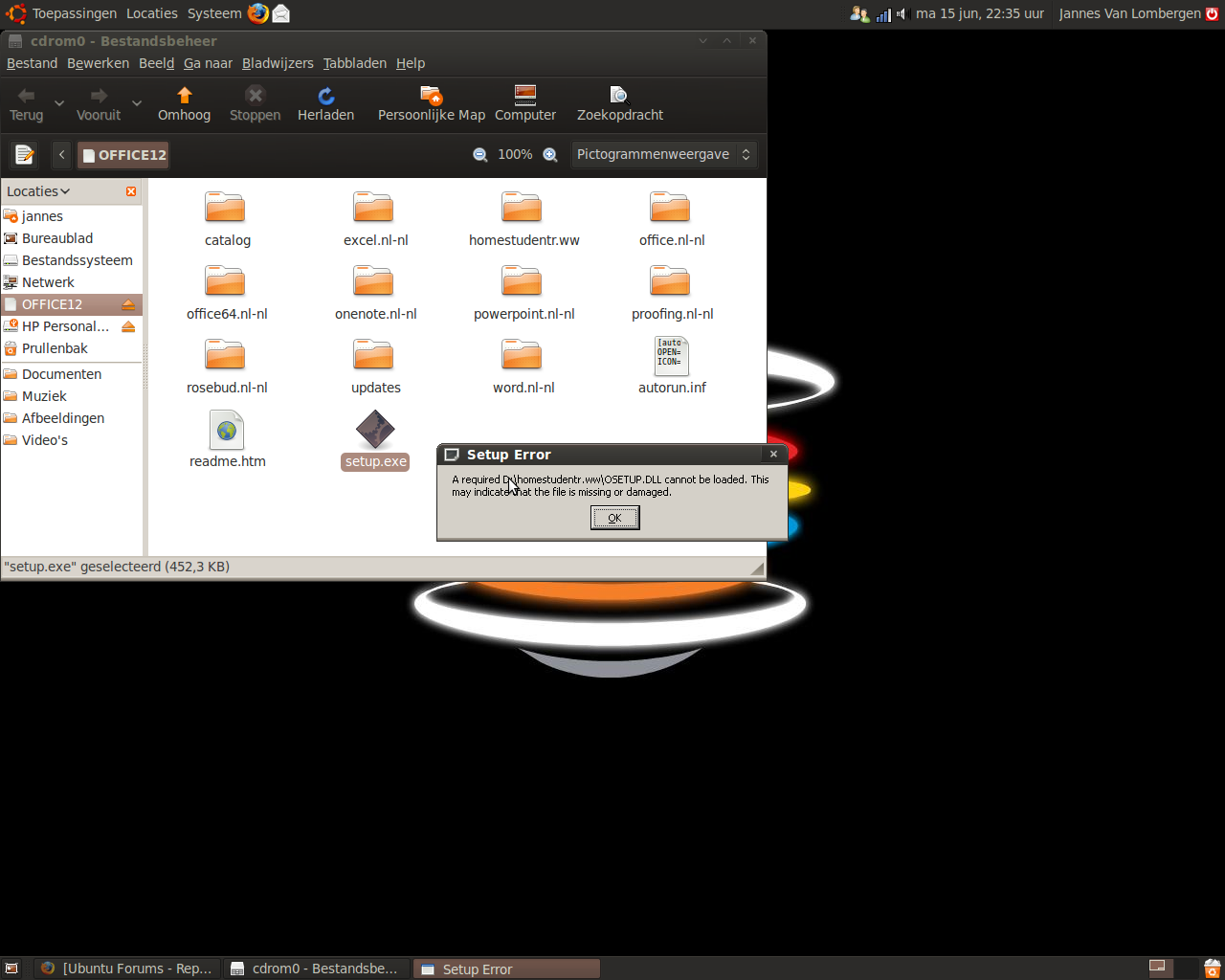
Task: Zoom out with the minus magnifier
Action: (480, 155)
